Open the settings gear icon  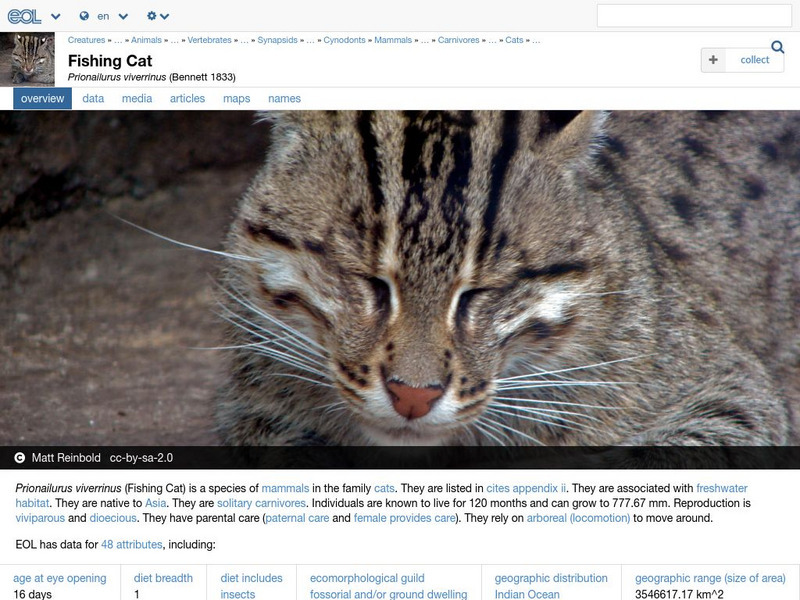152,16
